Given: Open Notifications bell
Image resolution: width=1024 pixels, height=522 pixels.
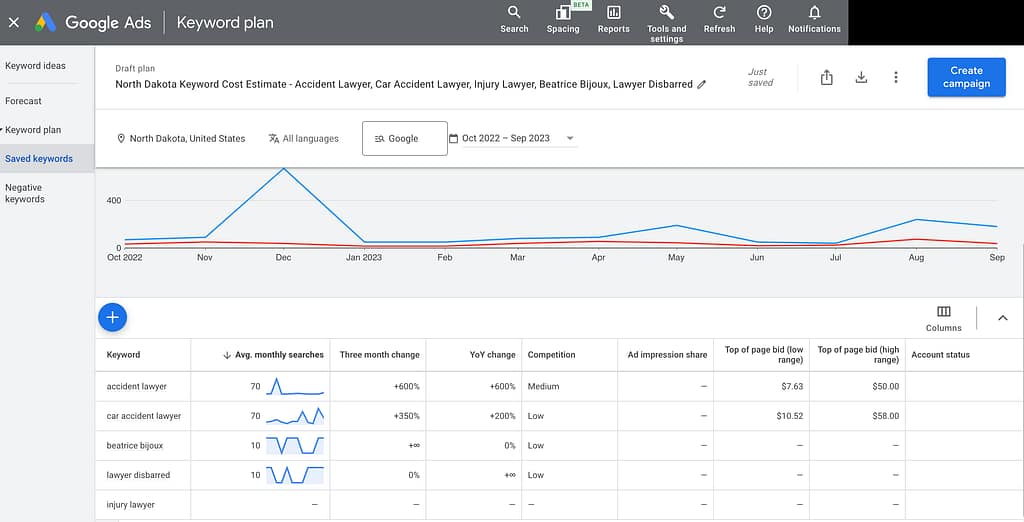Looking at the screenshot, I should [814, 20].
